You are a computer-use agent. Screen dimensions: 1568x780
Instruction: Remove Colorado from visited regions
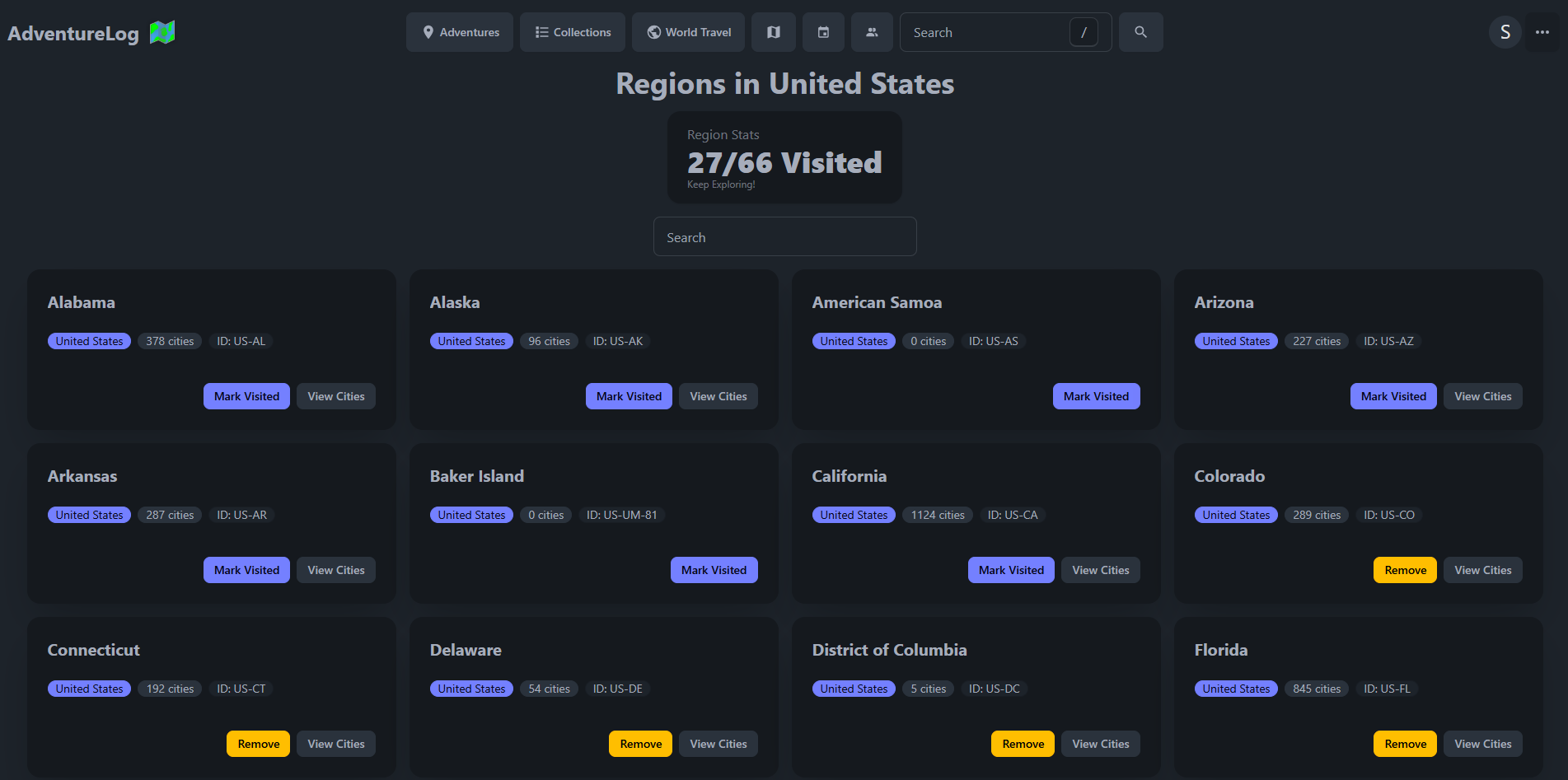point(1404,569)
